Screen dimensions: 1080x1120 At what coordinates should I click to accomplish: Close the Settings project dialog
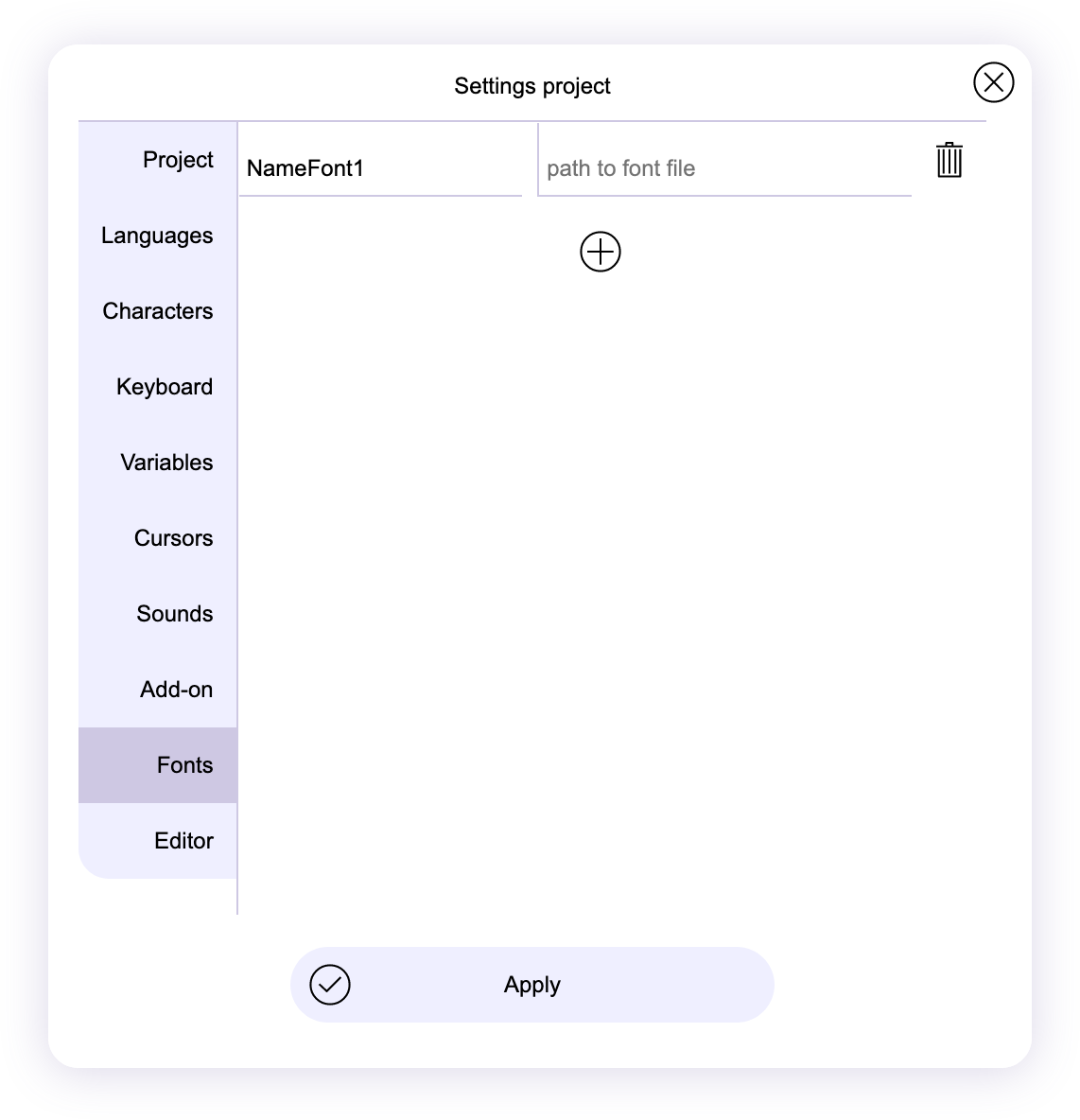coord(993,82)
